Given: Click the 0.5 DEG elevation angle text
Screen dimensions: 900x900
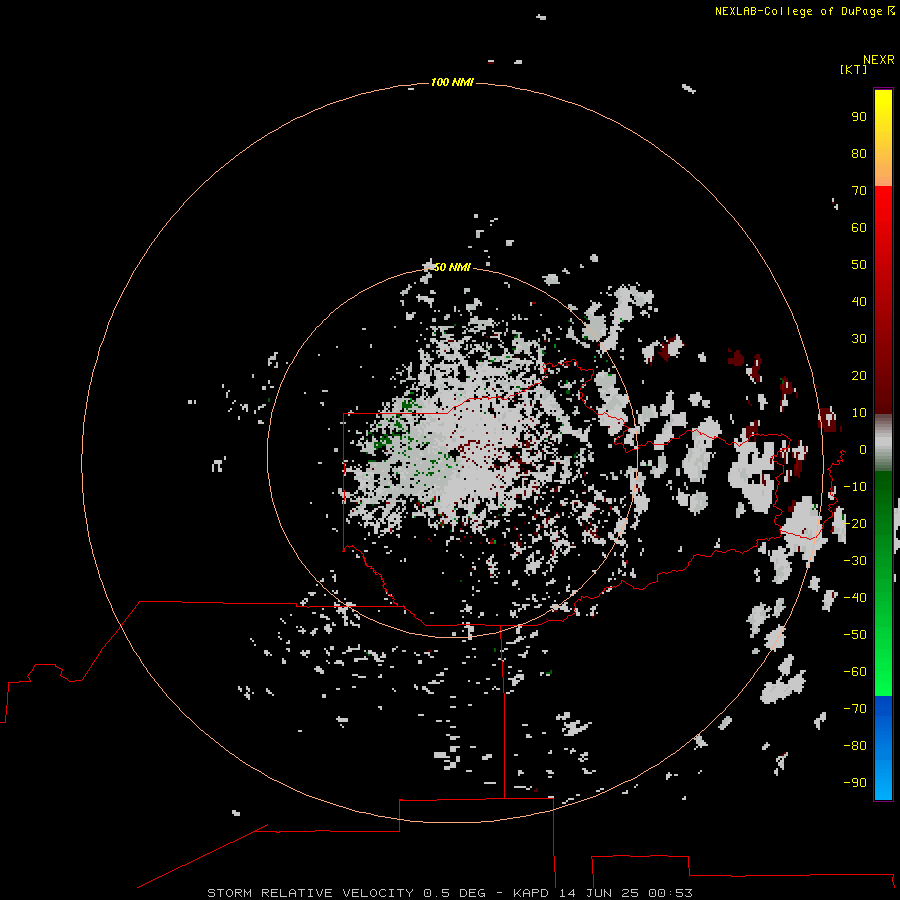Looking at the screenshot, I should [x=455, y=893].
